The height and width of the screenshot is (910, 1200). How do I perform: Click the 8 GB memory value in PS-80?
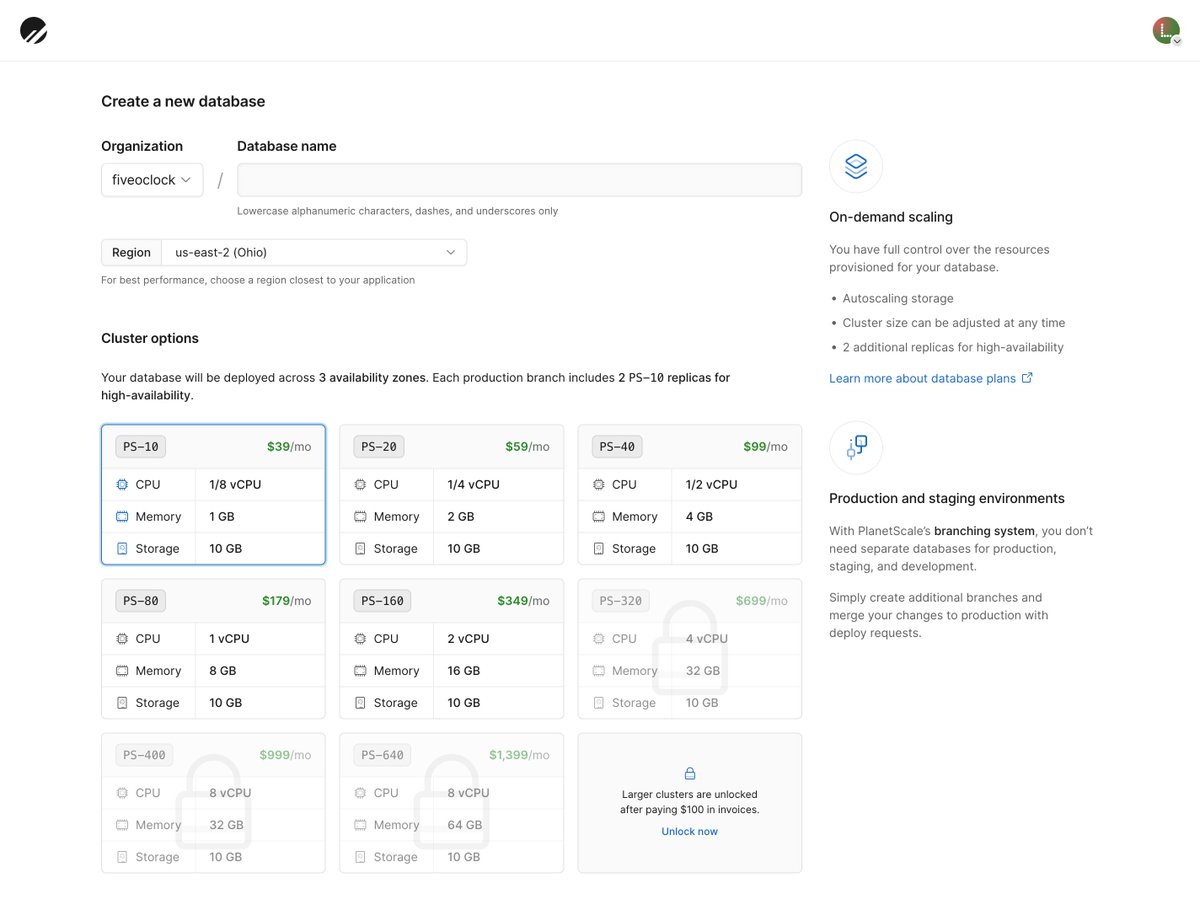223,670
